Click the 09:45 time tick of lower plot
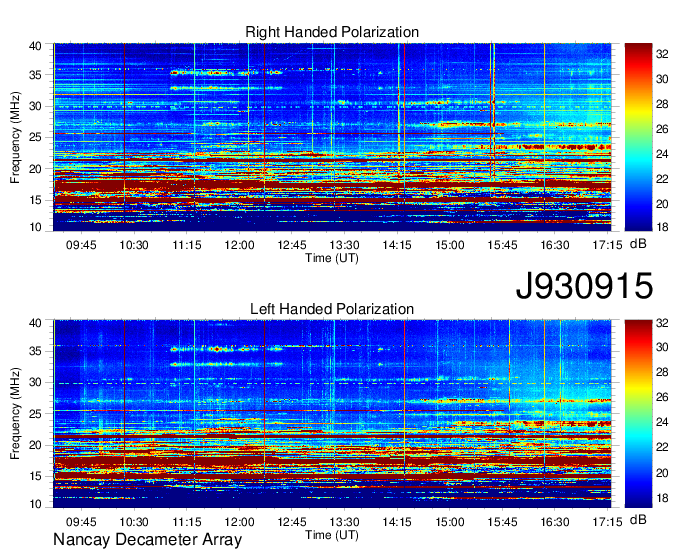This screenshot has width=680, height=552. coord(81,522)
